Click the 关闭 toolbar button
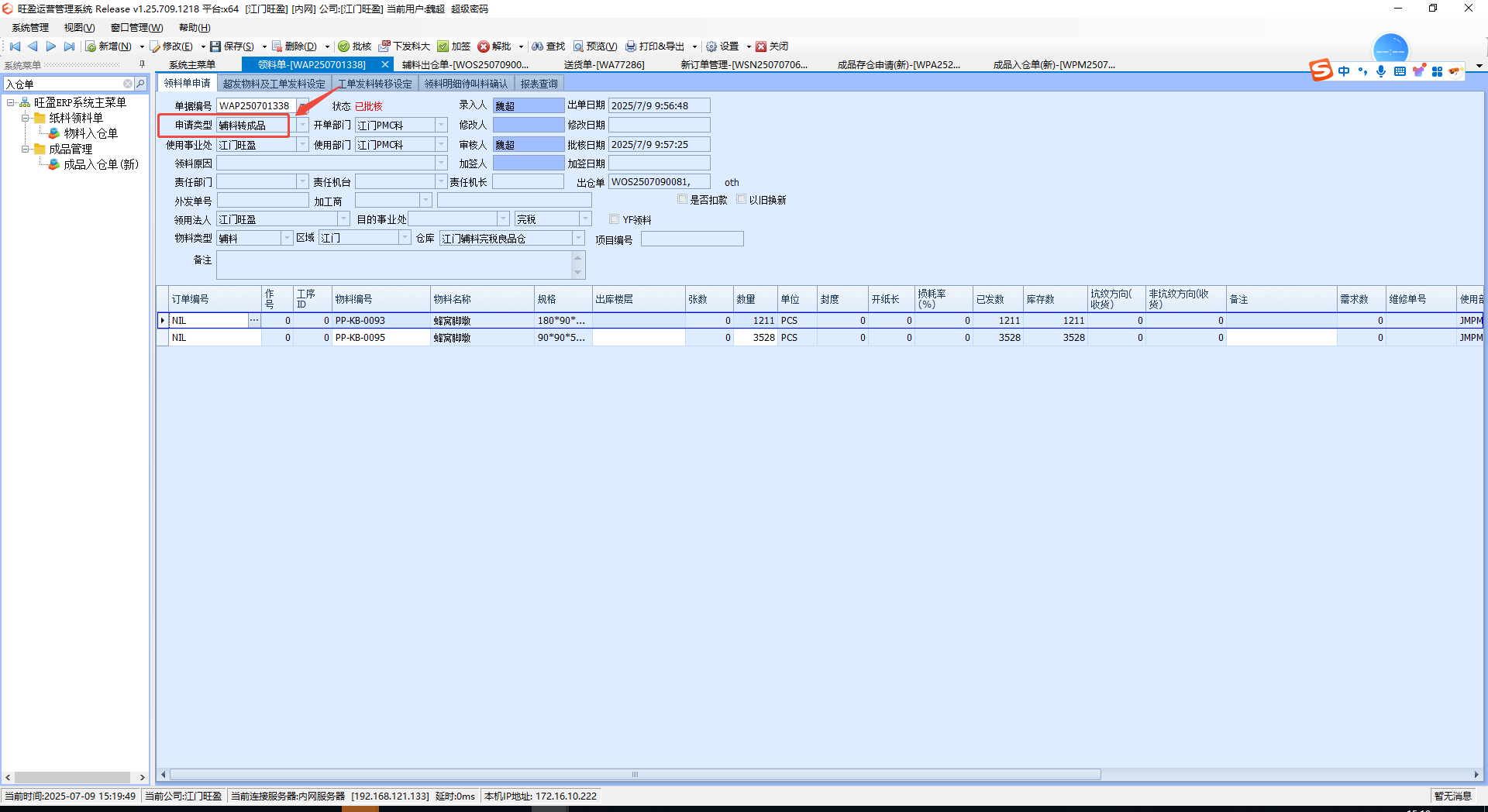The height and width of the screenshot is (812, 1488). tap(772, 46)
